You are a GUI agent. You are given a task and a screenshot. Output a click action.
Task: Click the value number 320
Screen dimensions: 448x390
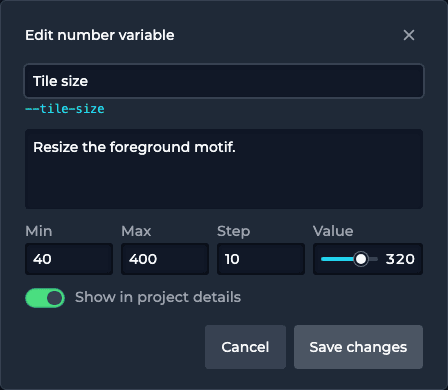coord(400,259)
